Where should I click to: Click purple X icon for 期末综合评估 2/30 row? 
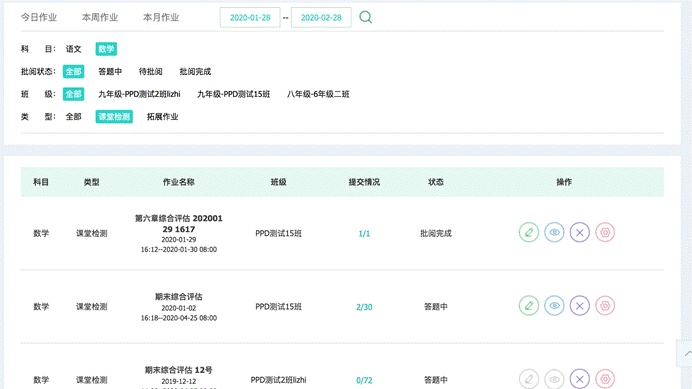(x=580, y=306)
